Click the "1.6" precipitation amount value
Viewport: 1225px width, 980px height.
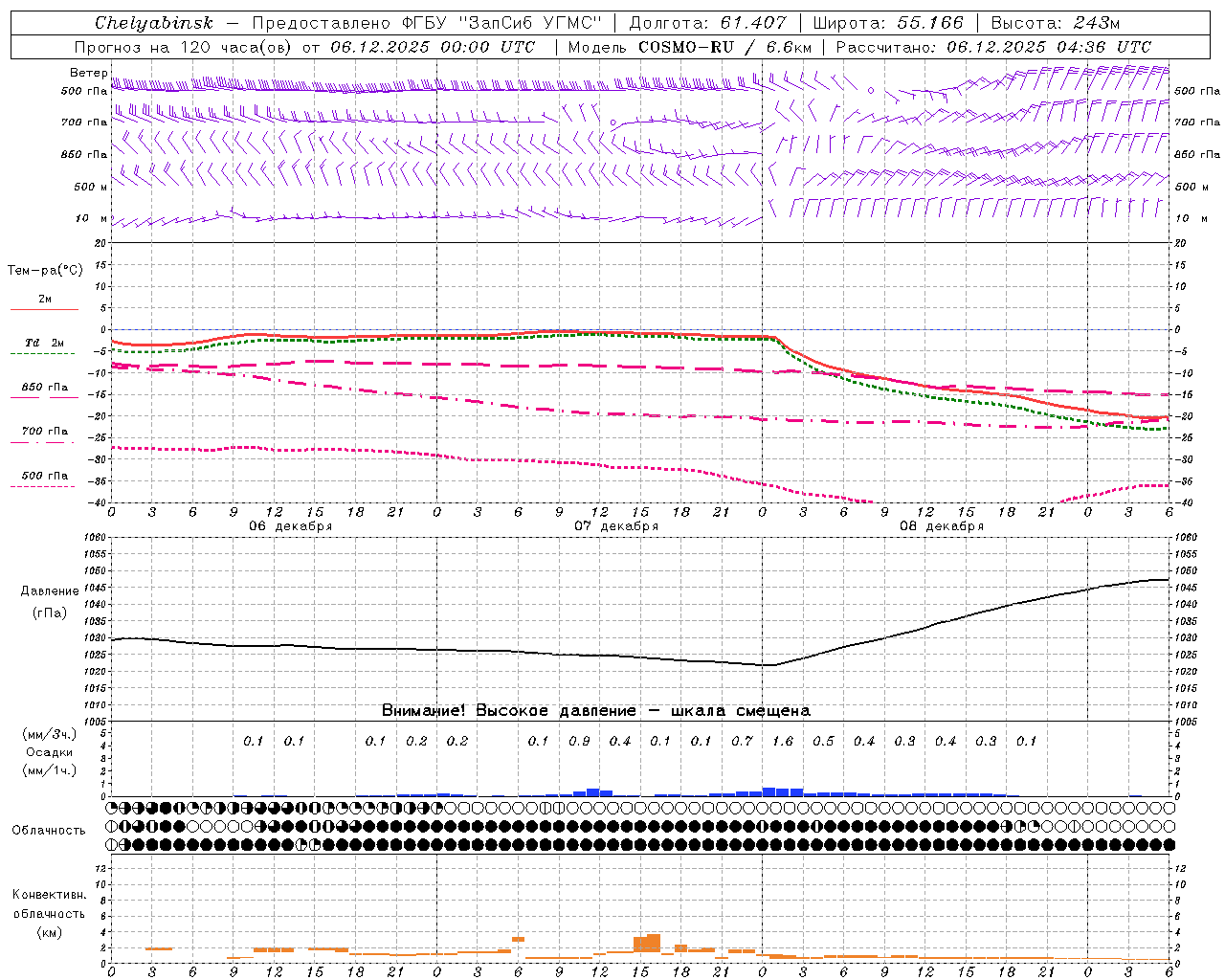[x=783, y=741]
